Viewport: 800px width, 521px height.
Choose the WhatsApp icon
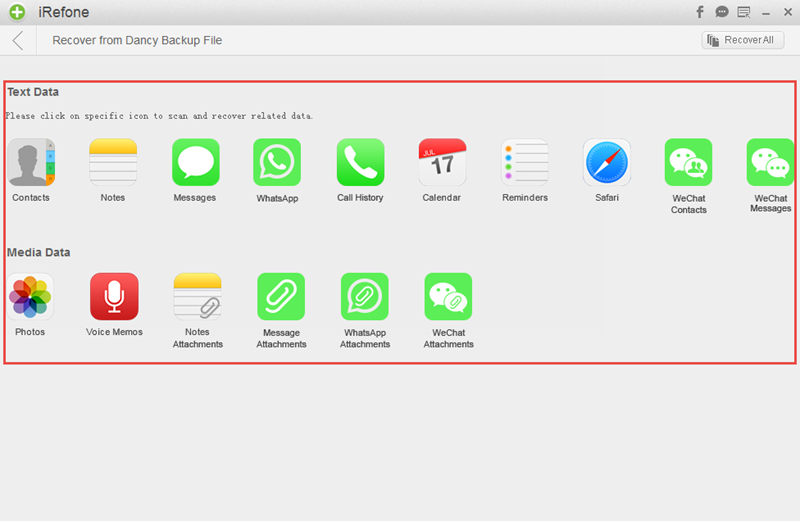tap(277, 162)
